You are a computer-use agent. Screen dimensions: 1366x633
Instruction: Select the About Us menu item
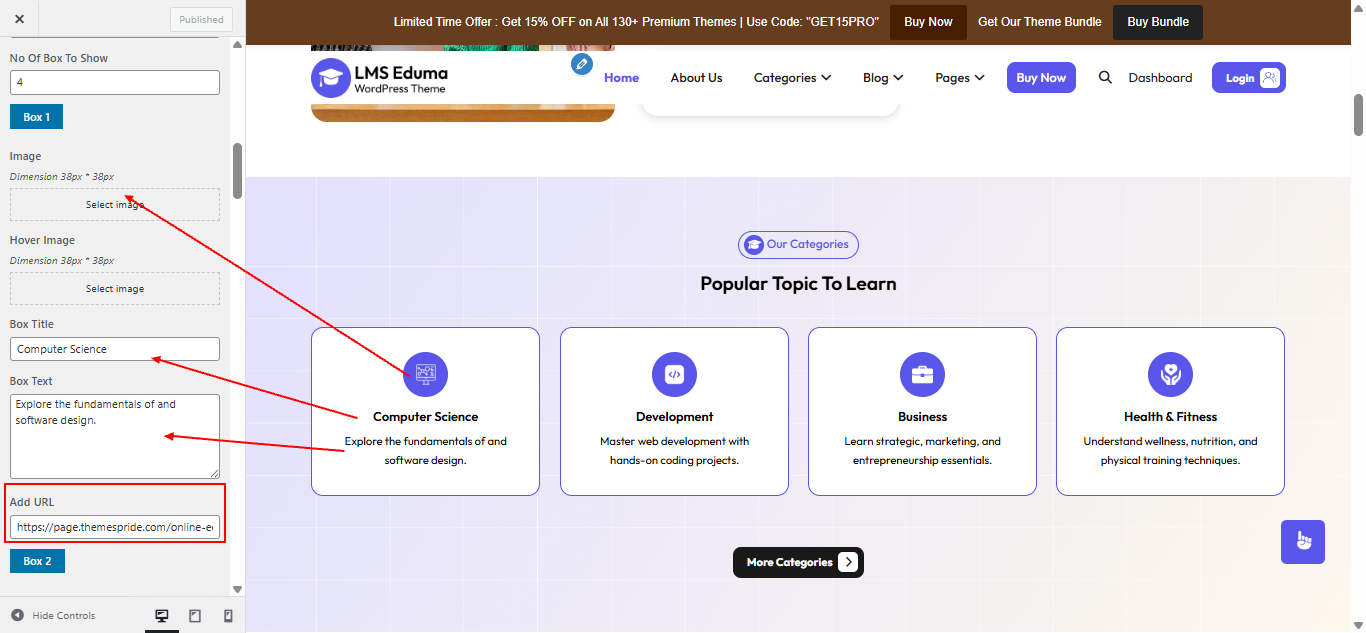point(696,77)
